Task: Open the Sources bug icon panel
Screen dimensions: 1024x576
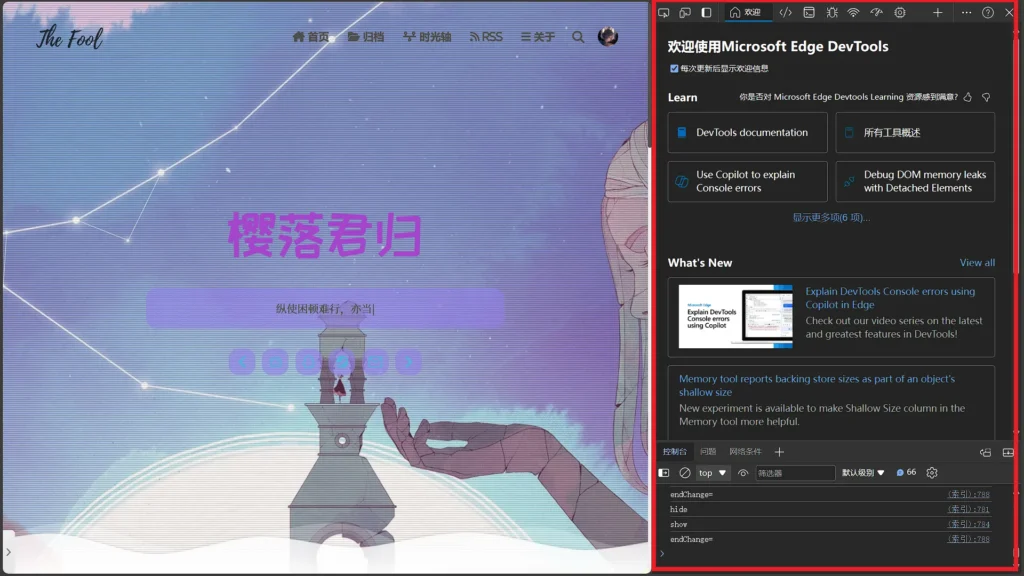Action: [831, 12]
